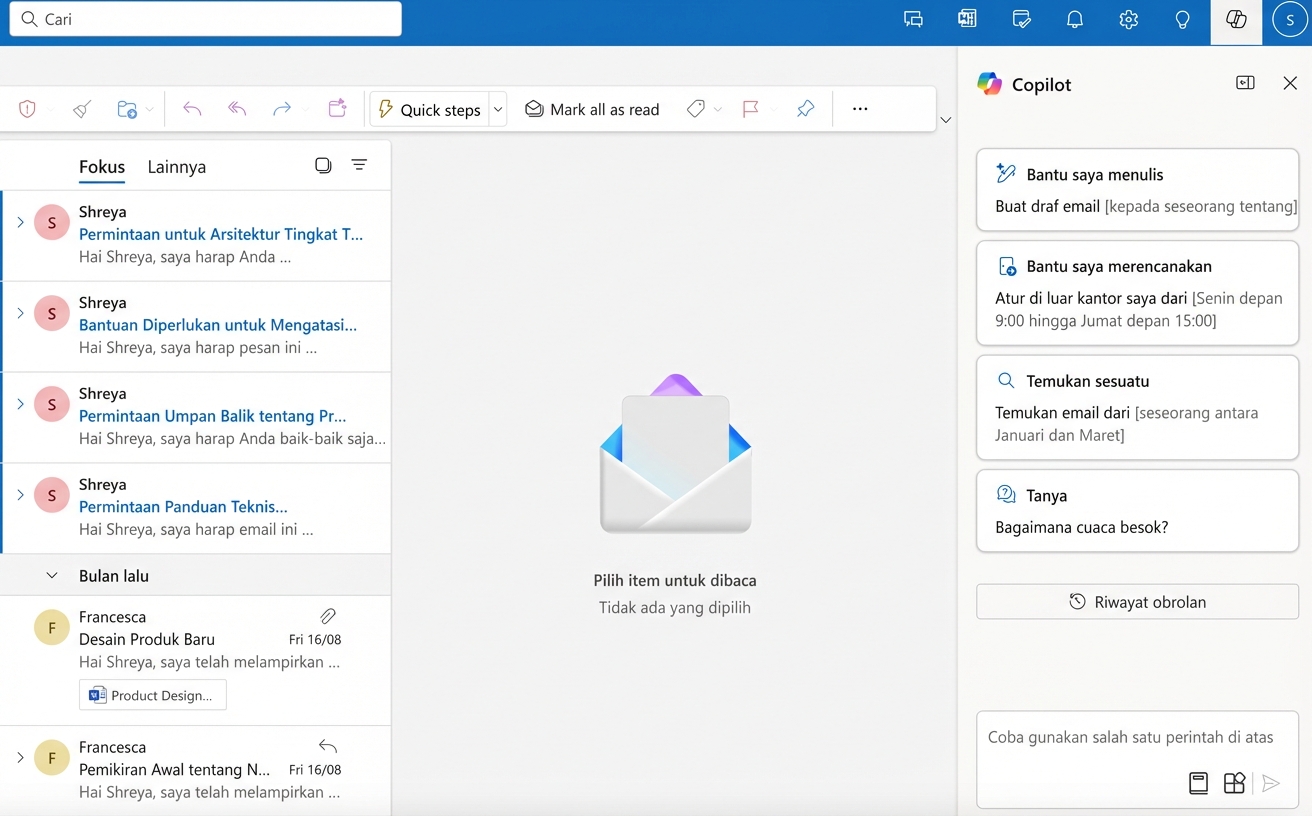This screenshot has width=1312, height=816.
Task: Expand the Permintaan Panduan Teknis conversation
Action: [x=20, y=495]
